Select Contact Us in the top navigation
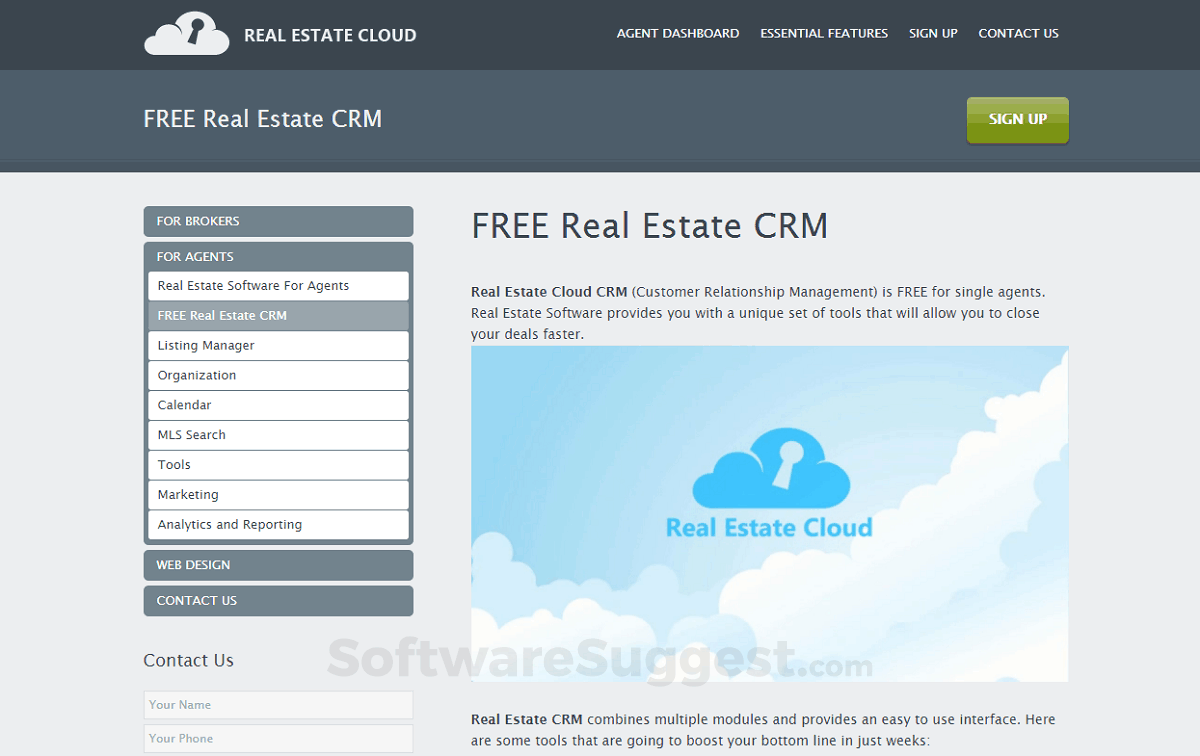 (x=1018, y=33)
